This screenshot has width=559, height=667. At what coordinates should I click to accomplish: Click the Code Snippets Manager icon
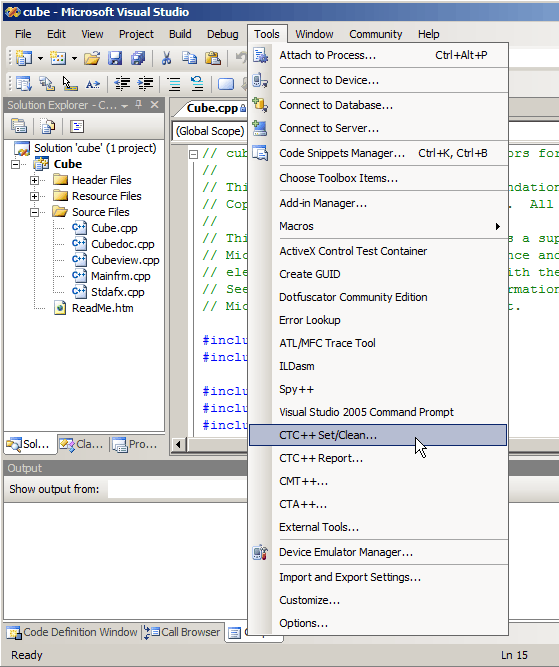[260, 153]
